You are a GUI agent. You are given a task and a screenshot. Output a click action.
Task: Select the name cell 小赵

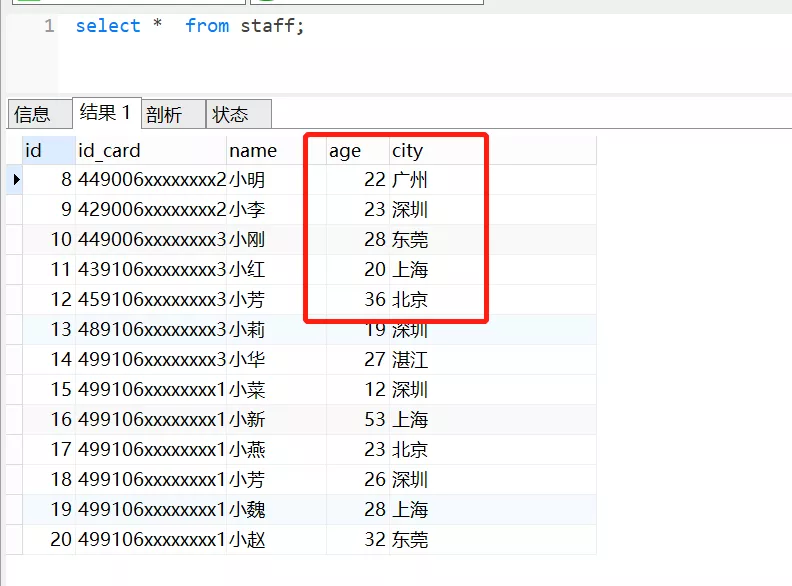coord(276,540)
